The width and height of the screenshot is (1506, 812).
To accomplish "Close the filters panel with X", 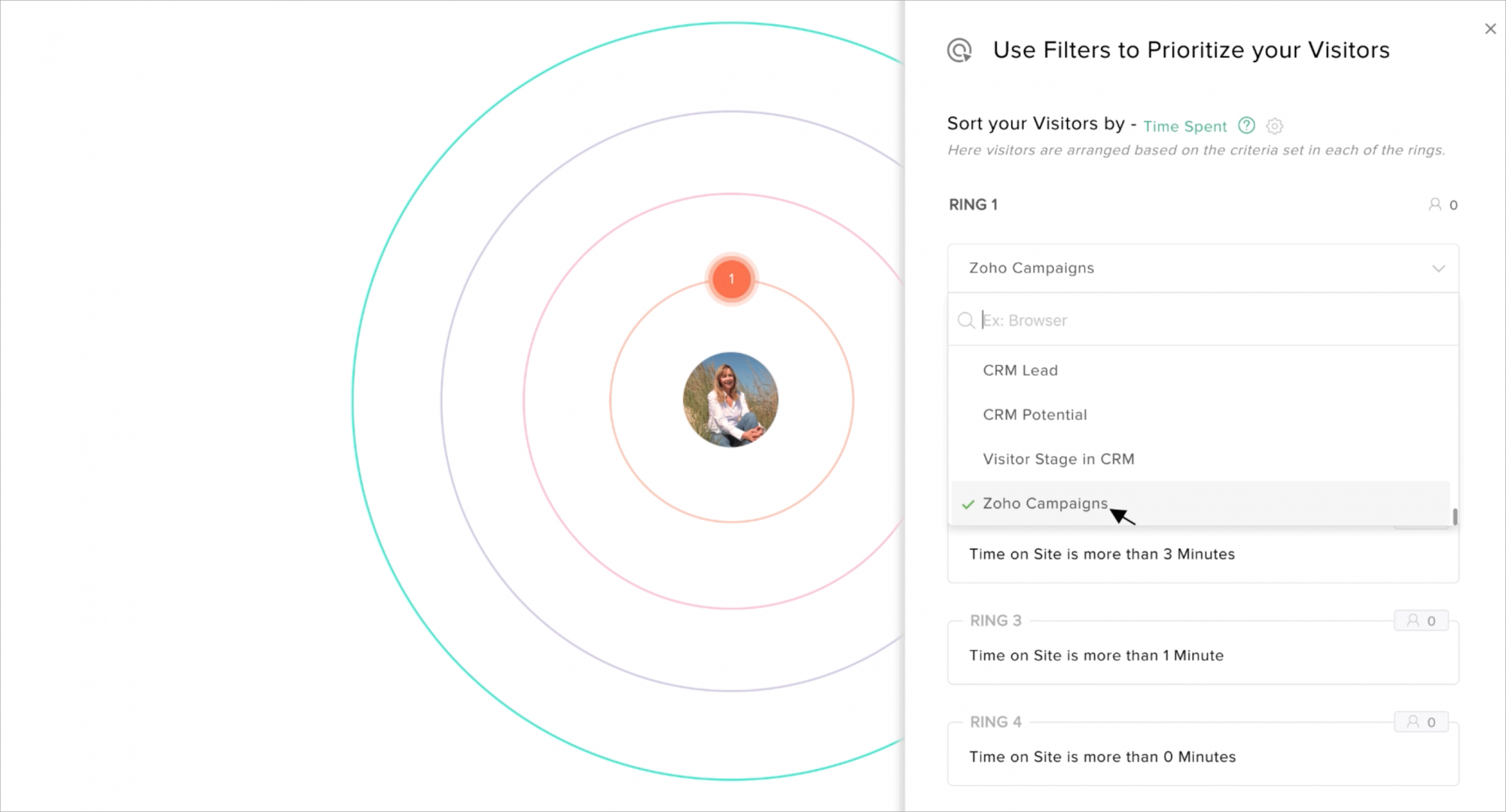I will click(x=1490, y=29).
